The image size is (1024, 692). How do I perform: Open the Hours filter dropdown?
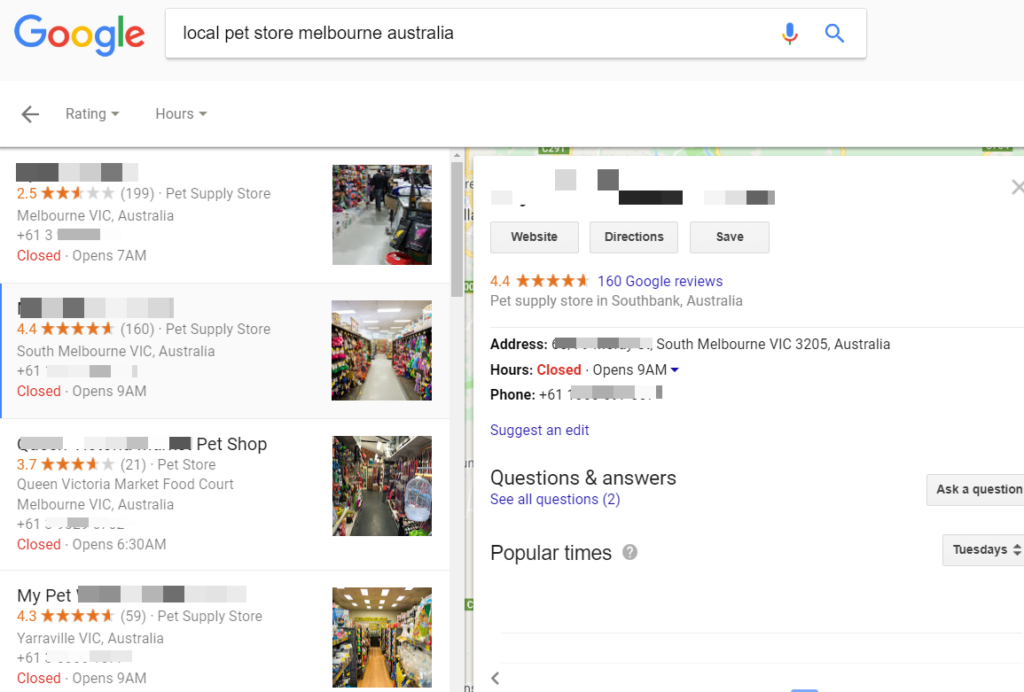point(181,114)
